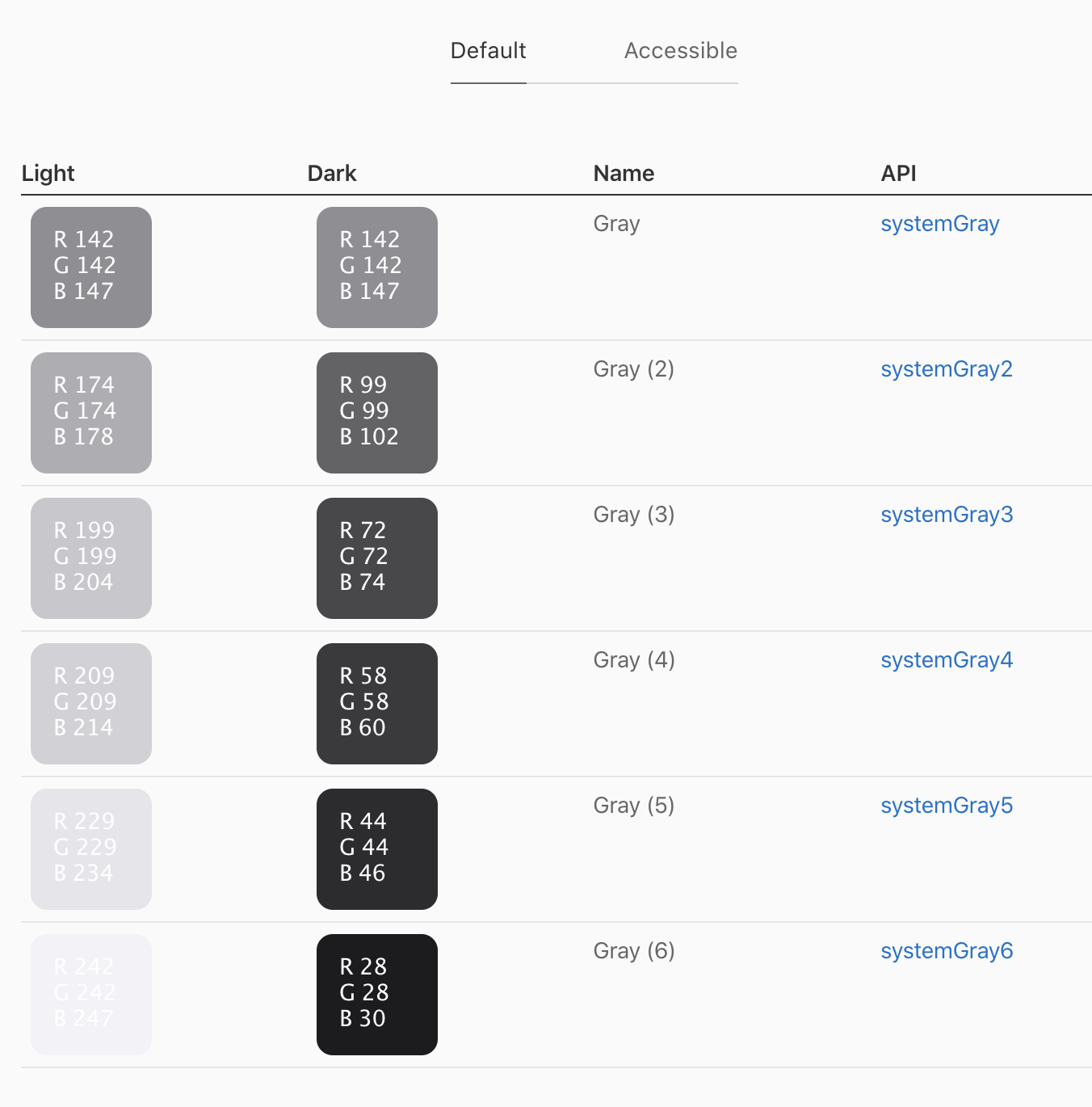Image resolution: width=1092 pixels, height=1107 pixels.
Task: Click the light Gray swatch R 142
Action: (91, 267)
